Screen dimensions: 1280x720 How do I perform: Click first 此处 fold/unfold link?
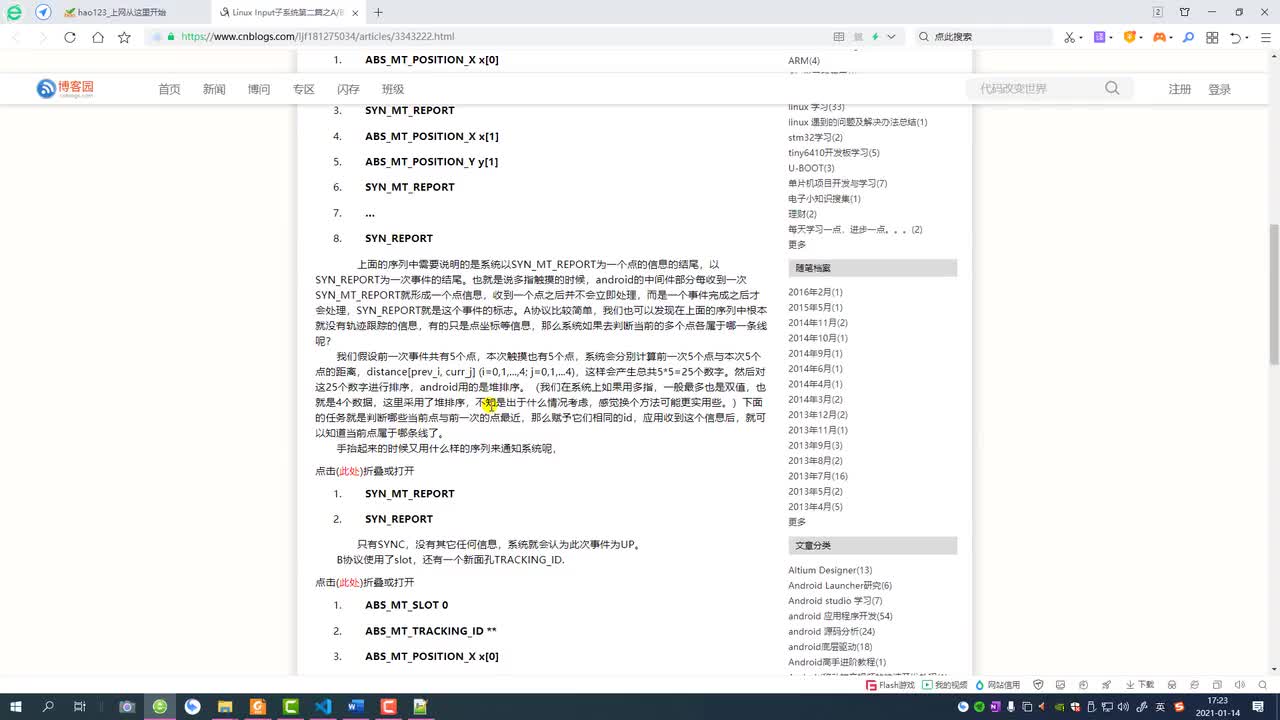tap(349, 471)
